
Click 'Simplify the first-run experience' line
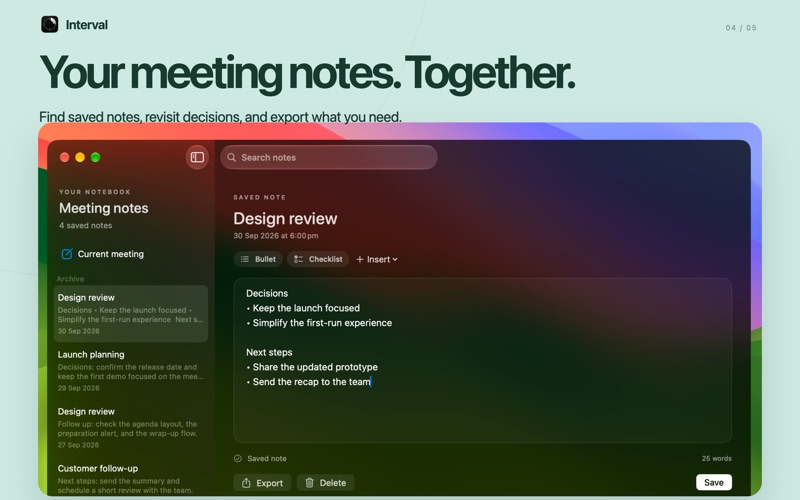click(x=319, y=323)
